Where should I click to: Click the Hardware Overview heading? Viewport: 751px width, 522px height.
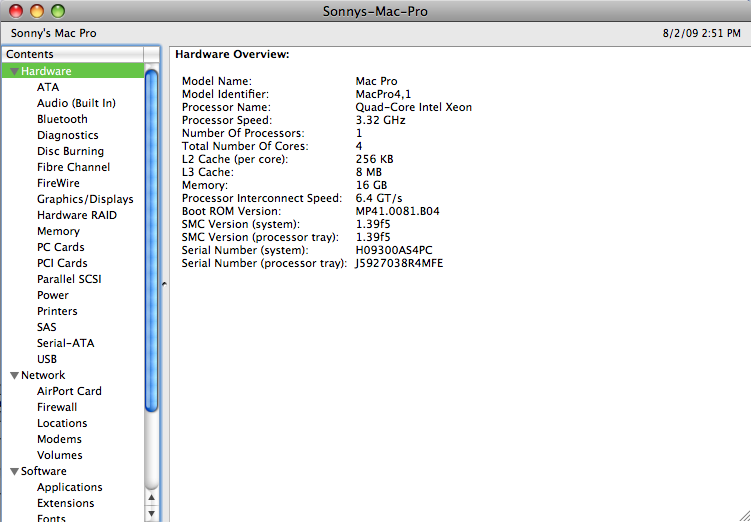tap(232, 55)
